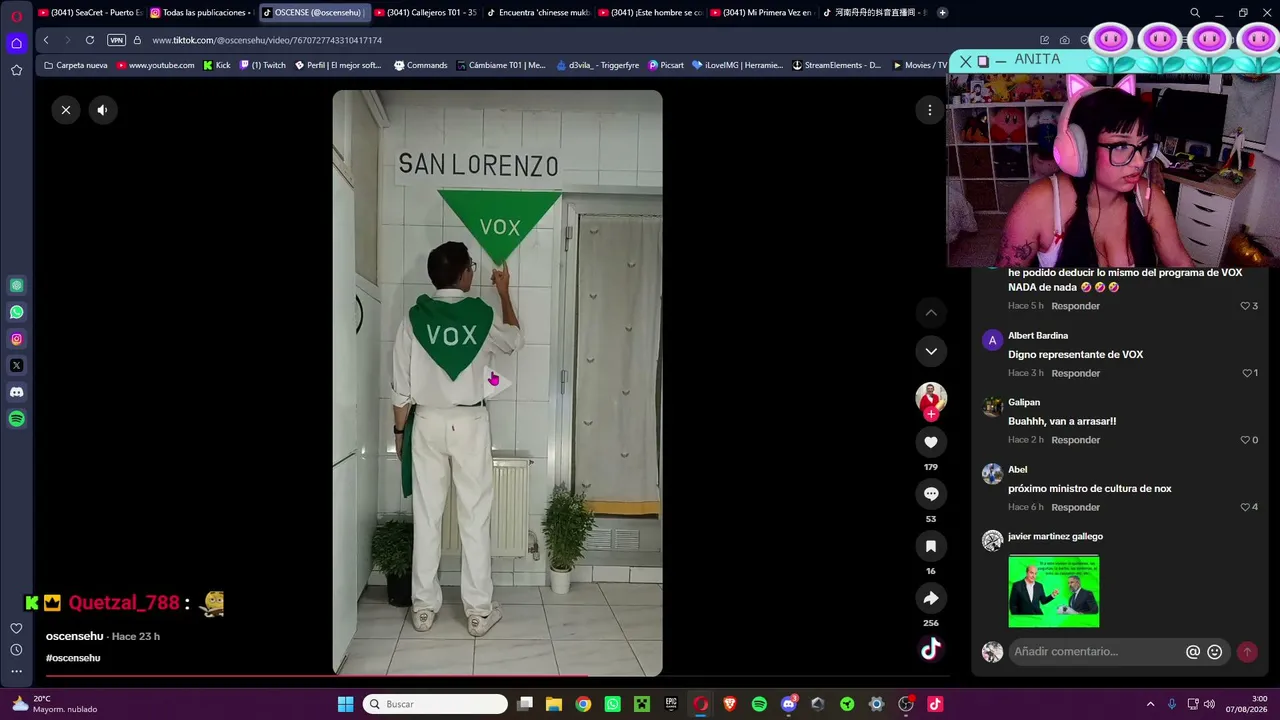Click the taskbar Buscar search box
This screenshot has width=1280, height=720.
435,704
